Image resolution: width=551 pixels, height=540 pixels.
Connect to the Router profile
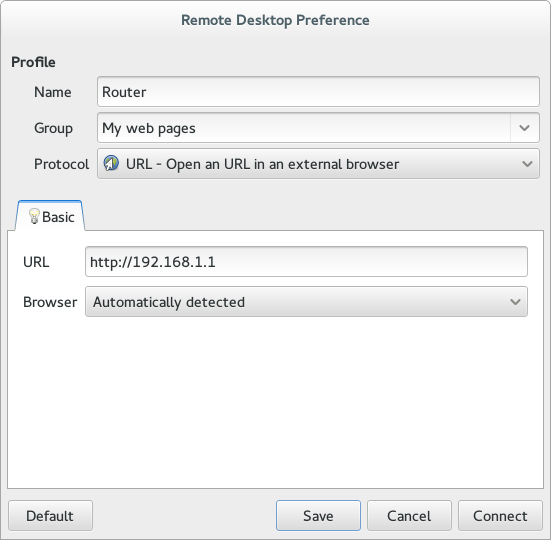(x=500, y=515)
